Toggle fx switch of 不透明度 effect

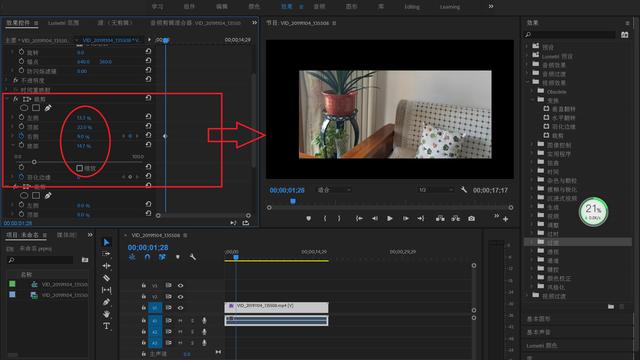tap(16, 80)
